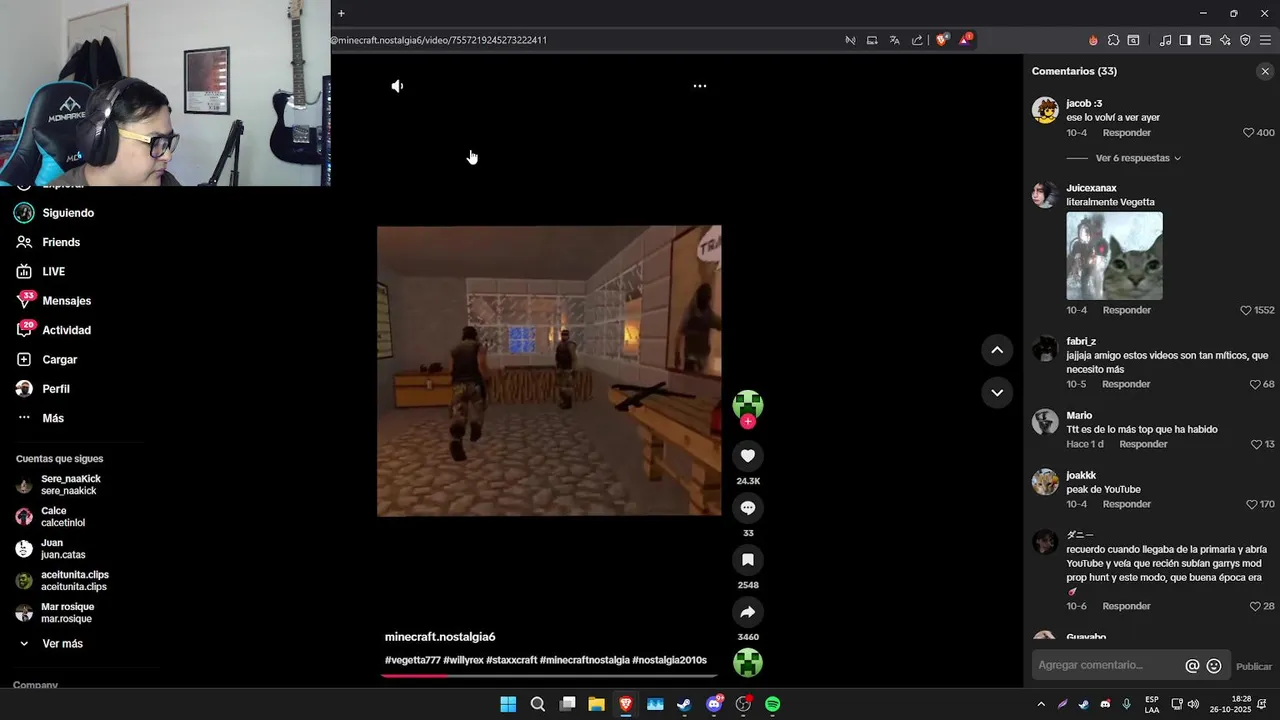Share the video with the arrow icon
The width and height of the screenshot is (1280, 720).
tap(747, 612)
